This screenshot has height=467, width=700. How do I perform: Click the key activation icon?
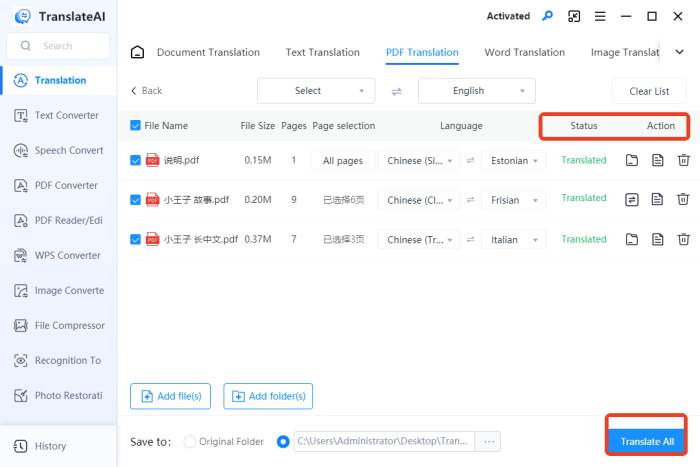(x=547, y=17)
